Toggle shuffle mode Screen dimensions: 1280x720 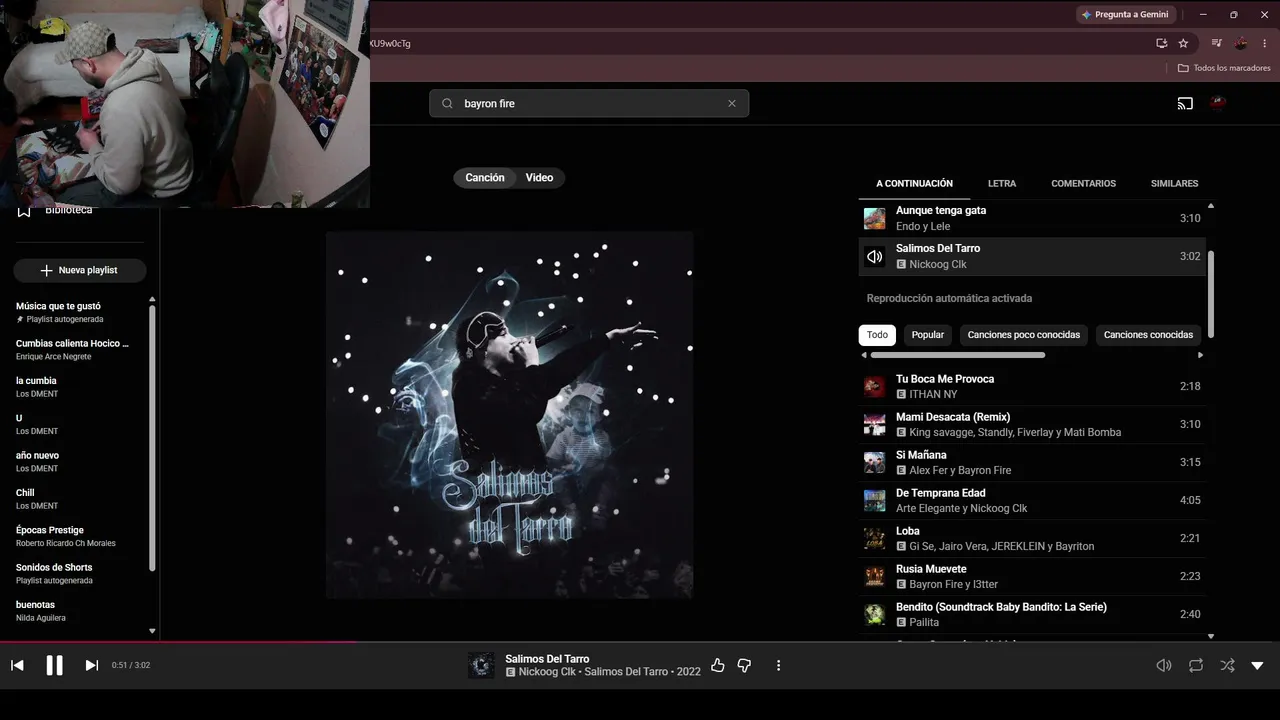[1227, 665]
